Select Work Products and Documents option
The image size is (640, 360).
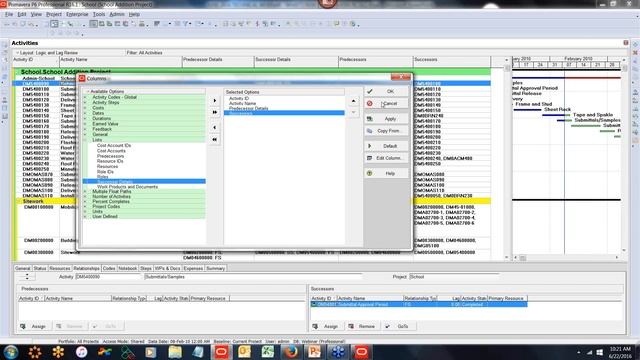[x=127, y=187]
